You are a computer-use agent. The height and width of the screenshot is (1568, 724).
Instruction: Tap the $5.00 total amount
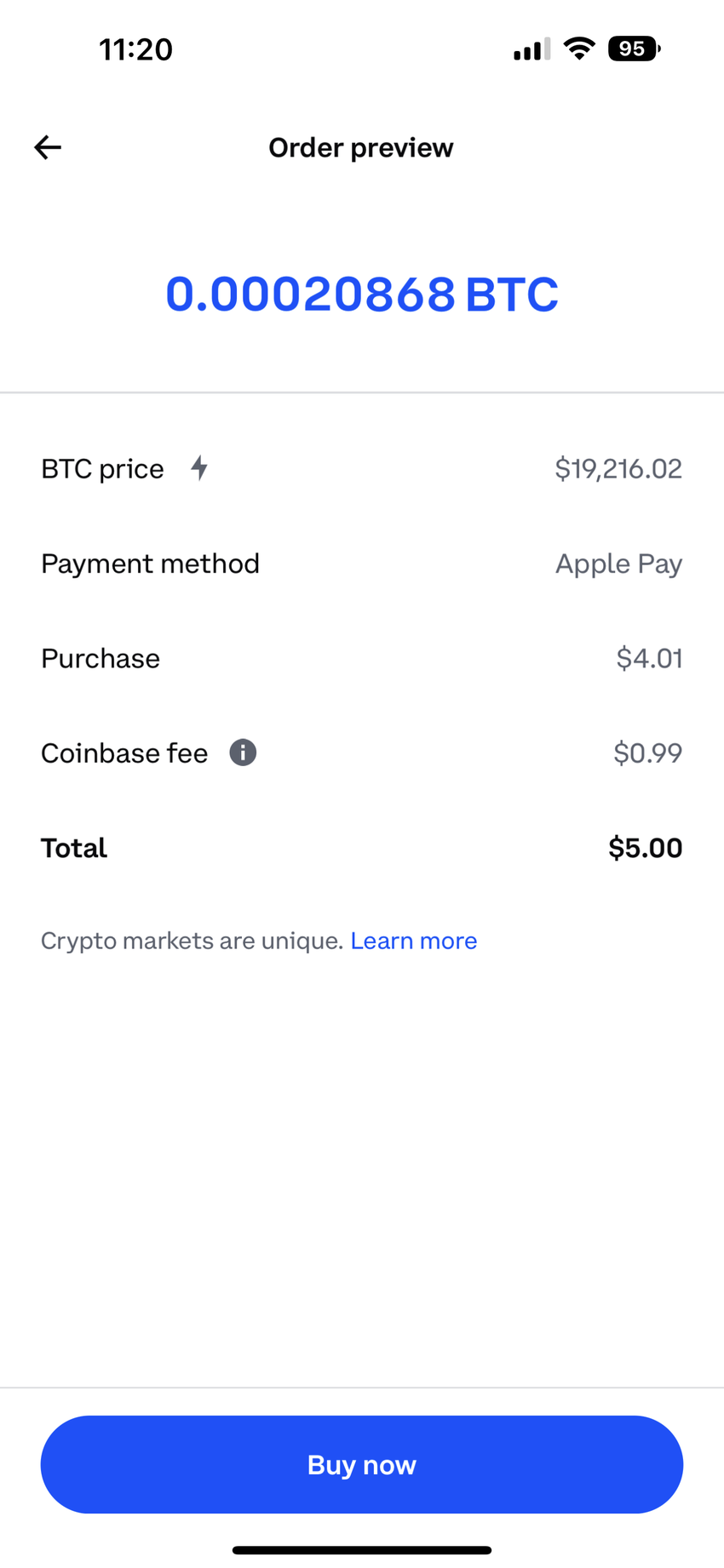click(645, 848)
